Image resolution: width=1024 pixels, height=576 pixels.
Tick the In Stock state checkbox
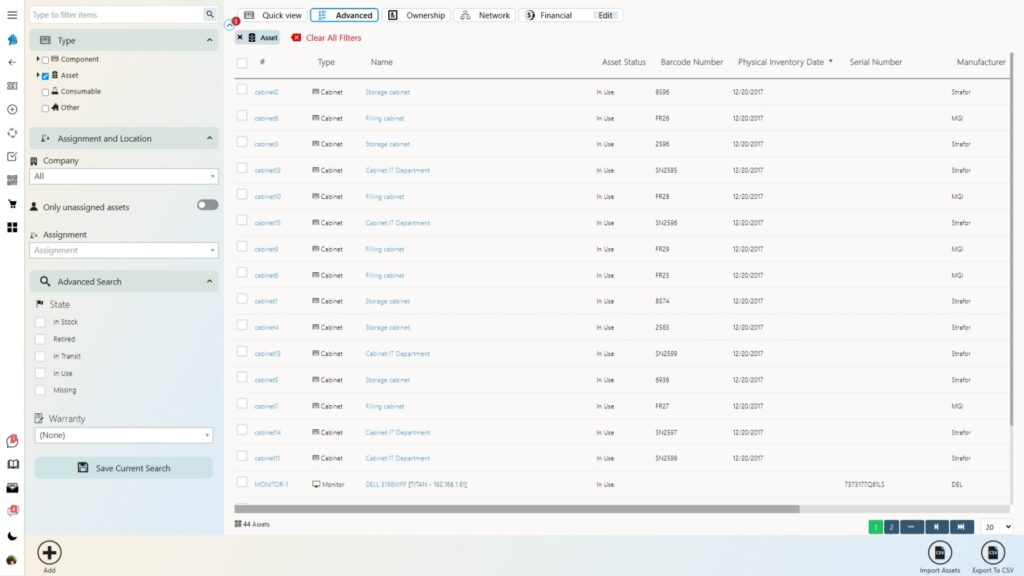click(x=40, y=322)
